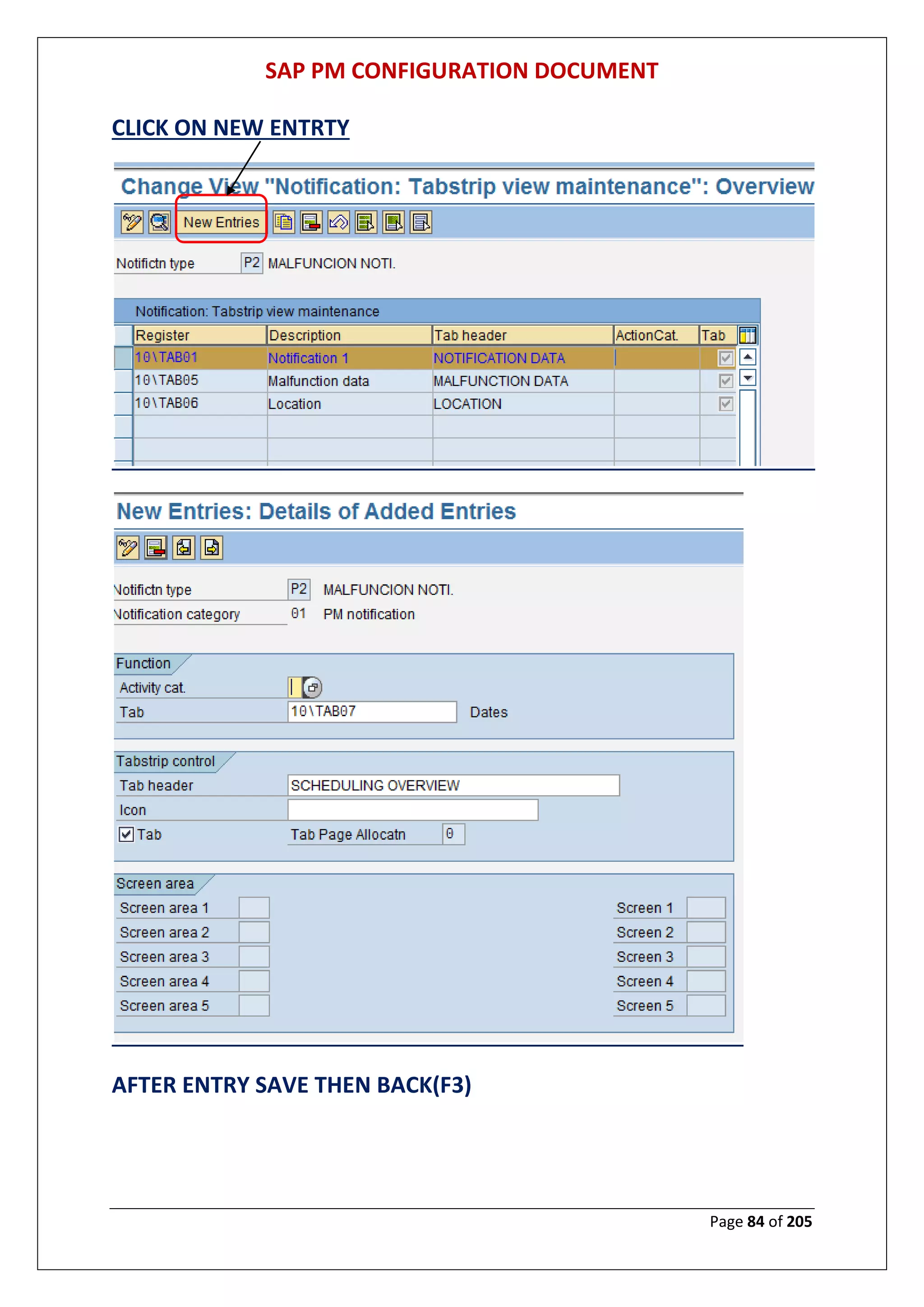This screenshot has height=1307, width=924.
Task: Toggle Tab checkbox for Malfunction data row
Action: tap(725, 381)
